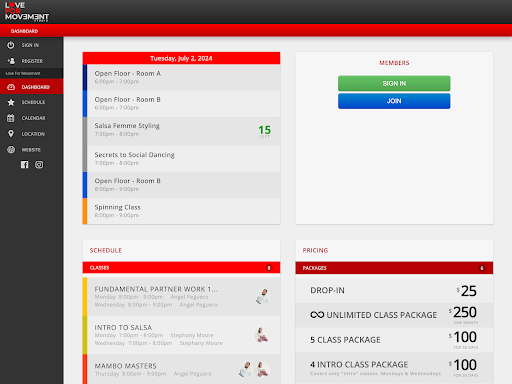
Task: Select the UNLIMITED CLASS PACKAGE row
Action: 394,315
